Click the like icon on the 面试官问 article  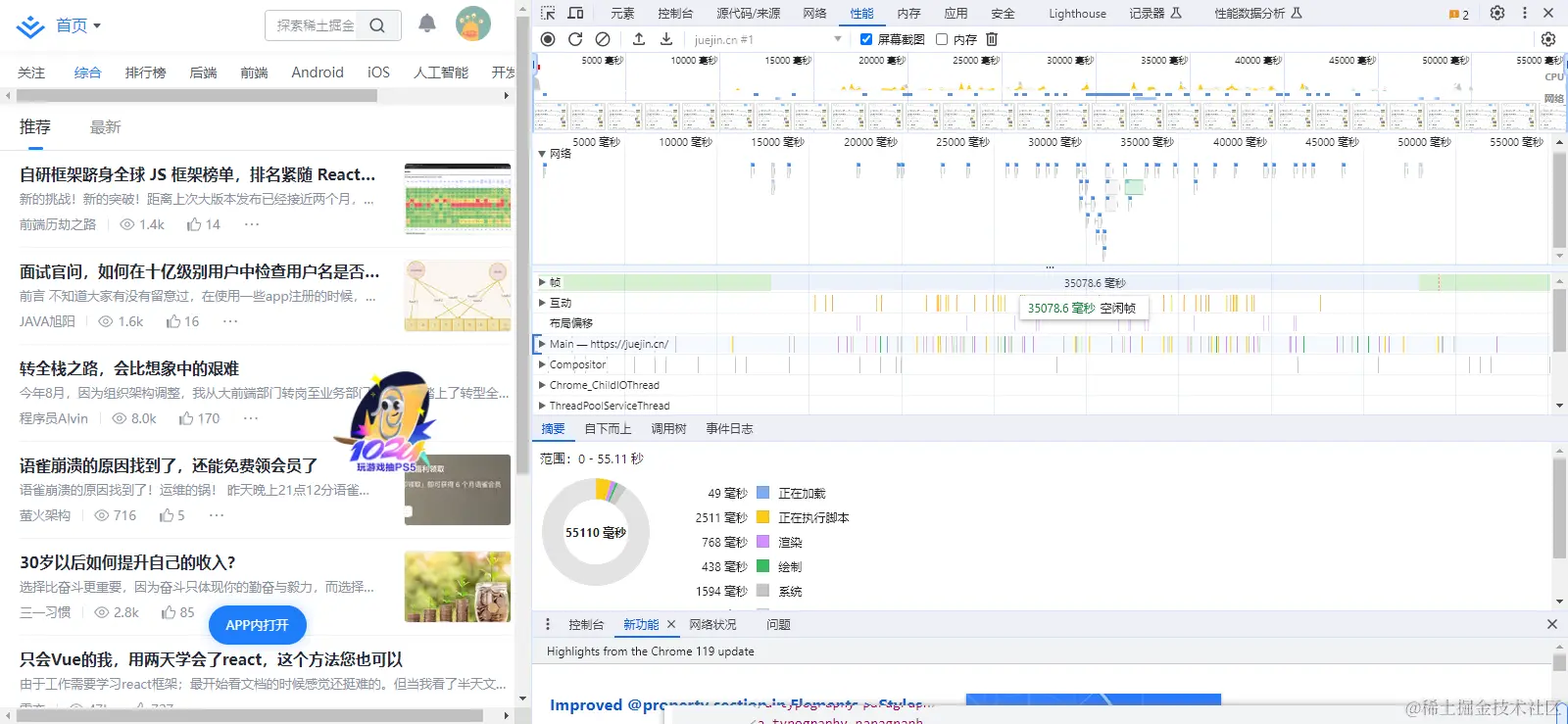tap(173, 321)
